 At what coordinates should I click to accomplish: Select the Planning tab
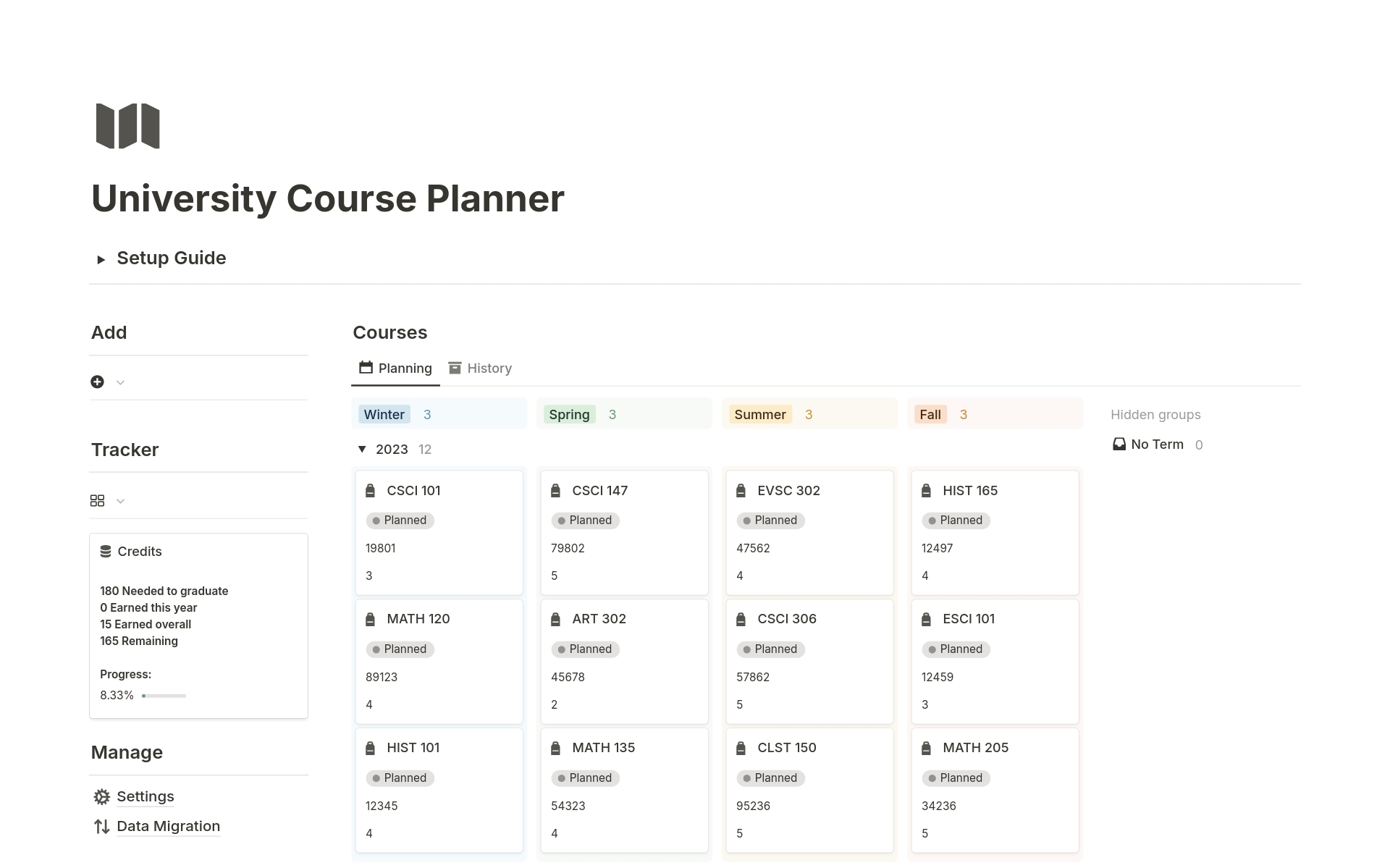[x=404, y=368]
